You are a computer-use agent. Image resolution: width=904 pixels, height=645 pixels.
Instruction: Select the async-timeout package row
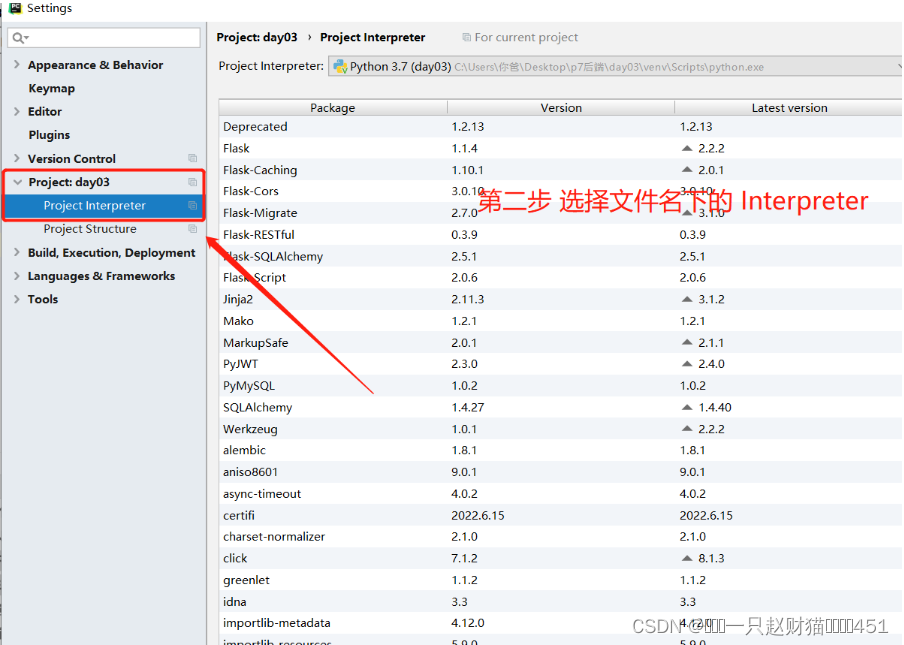[x=560, y=493]
